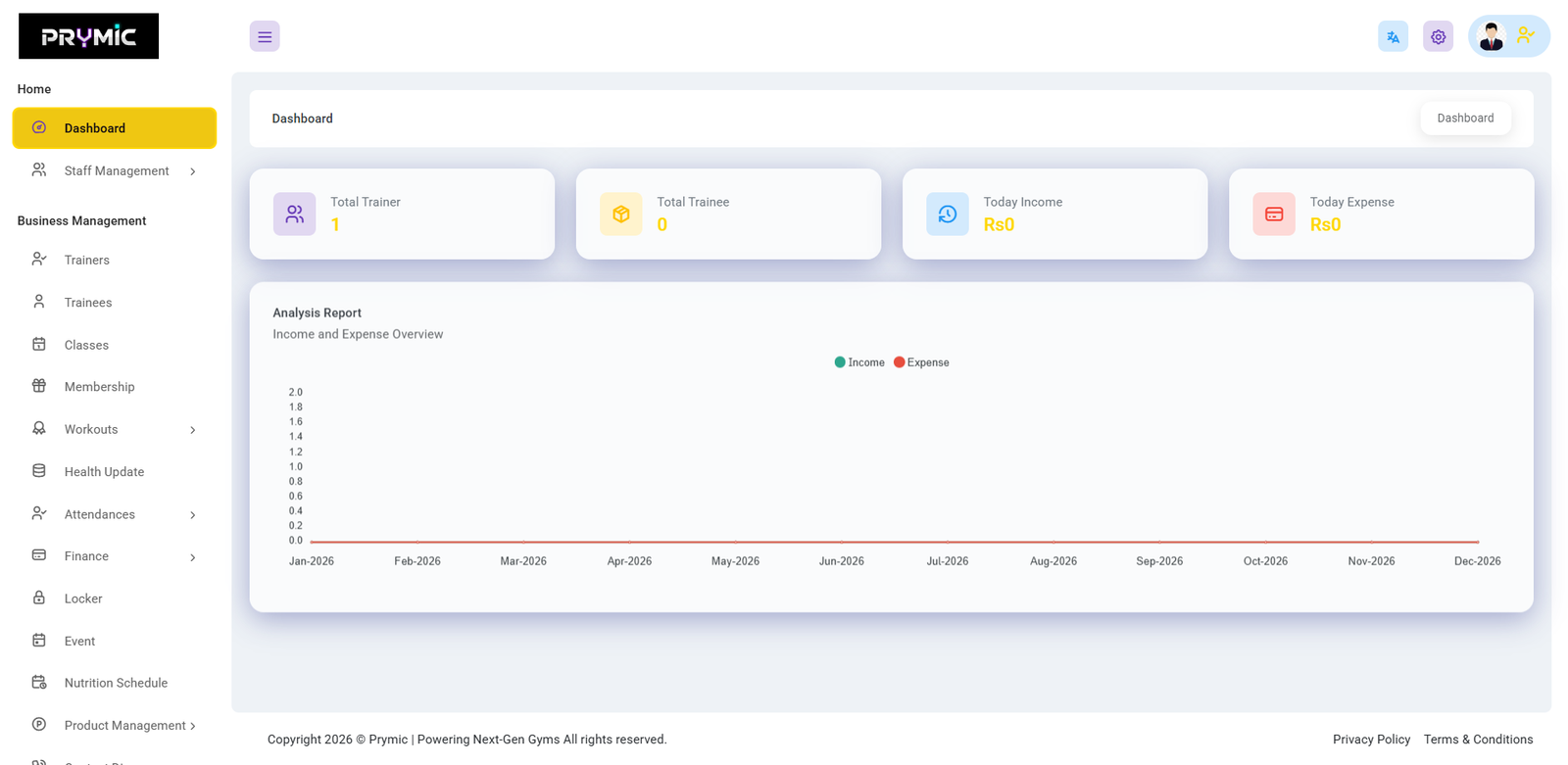
Task: Expand the Attendances submenu
Action: 115,514
